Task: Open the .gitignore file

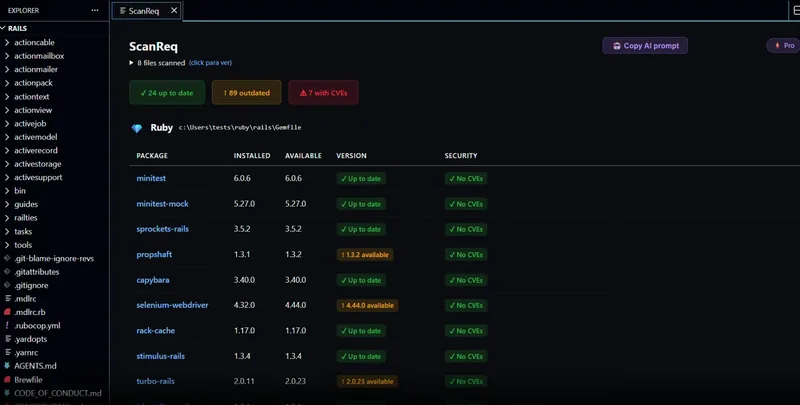Action: [31, 286]
